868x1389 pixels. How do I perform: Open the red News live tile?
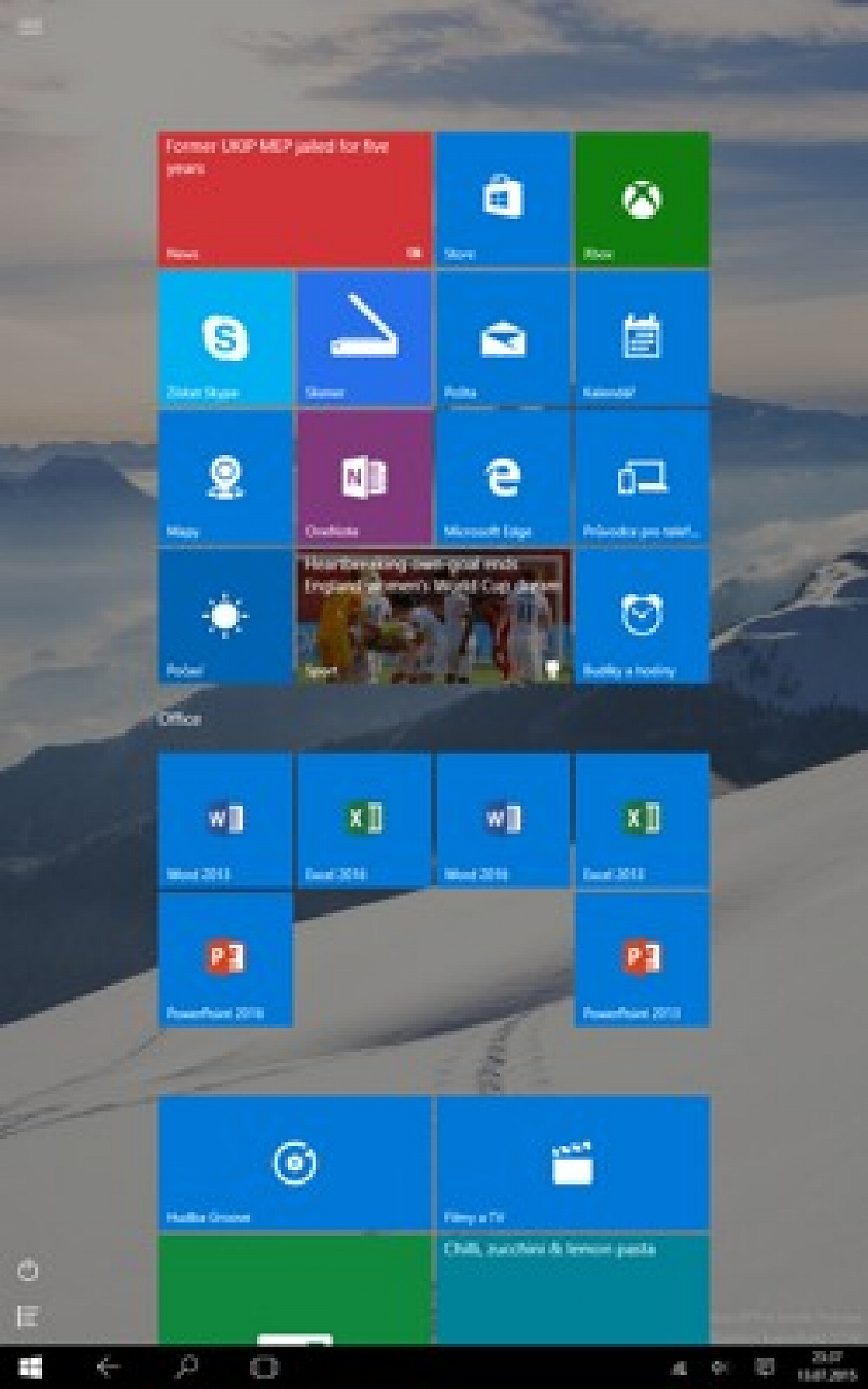(x=295, y=199)
